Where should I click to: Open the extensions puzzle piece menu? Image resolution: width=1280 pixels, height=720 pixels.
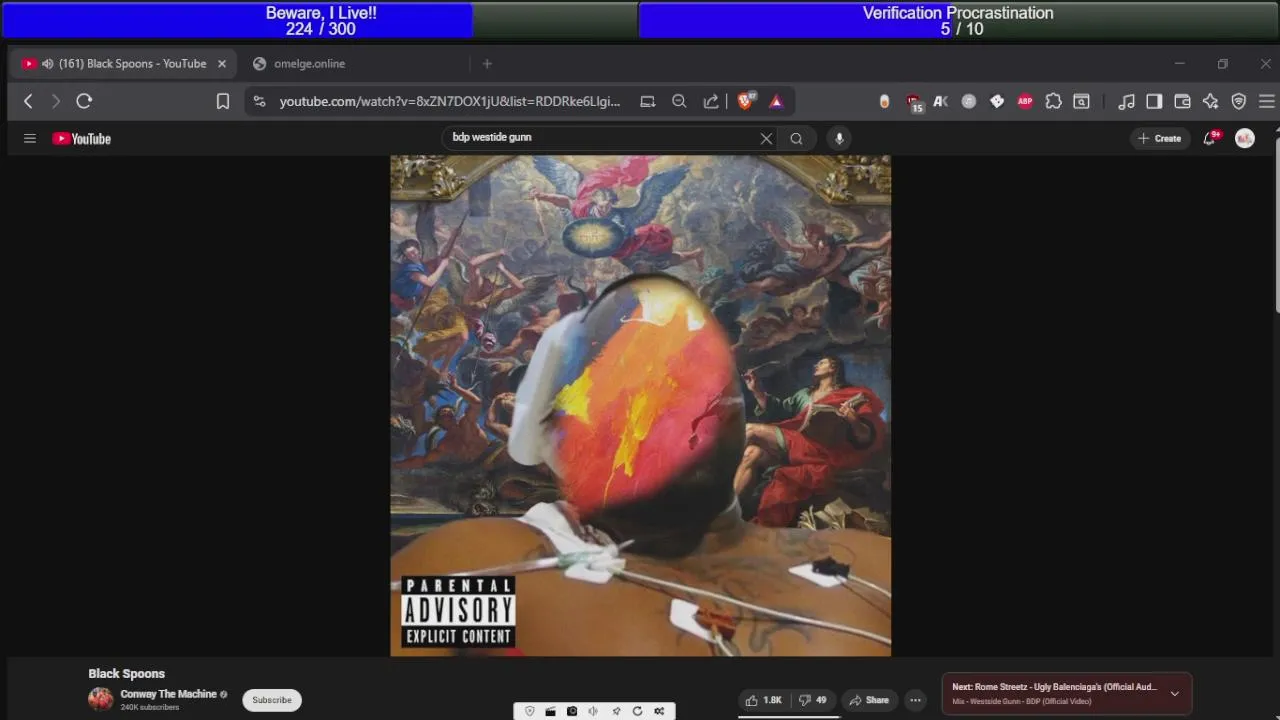(x=1053, y=101)
